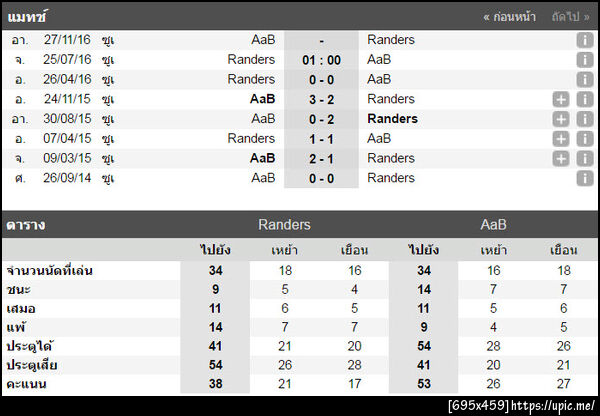Open info icon for 27/11/16 match
600x416 pixels.
[585, 40]
